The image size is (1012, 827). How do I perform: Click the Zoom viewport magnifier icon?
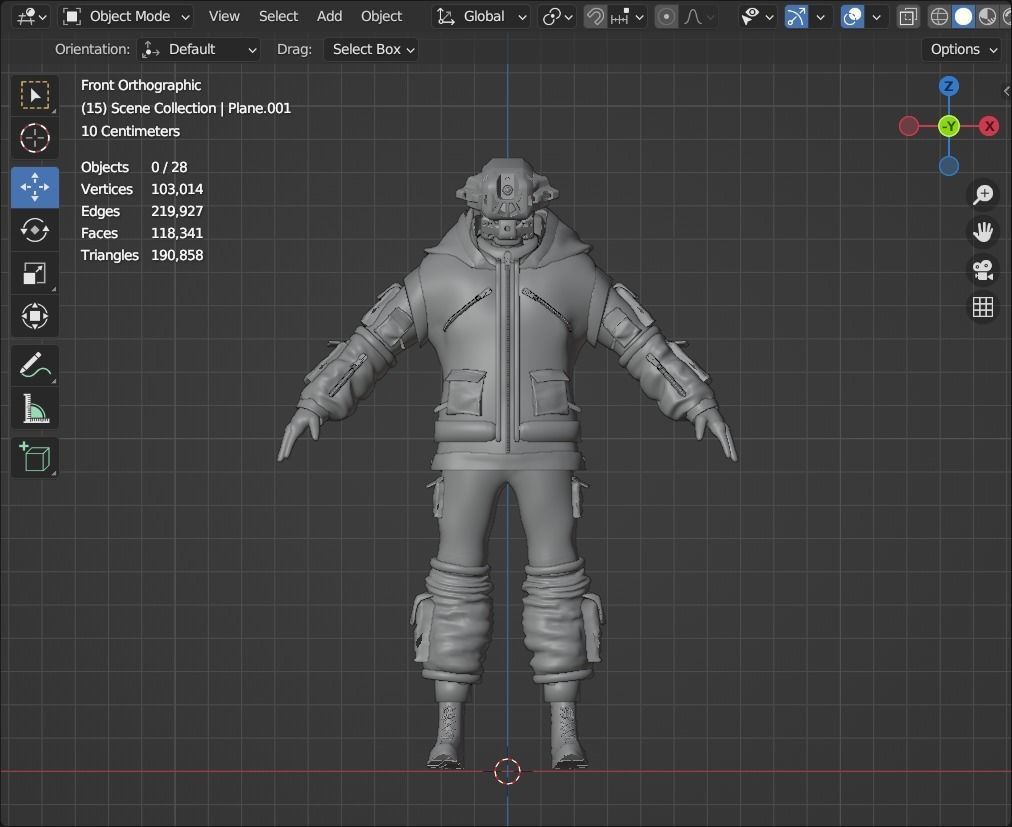[x=983, y=194]
